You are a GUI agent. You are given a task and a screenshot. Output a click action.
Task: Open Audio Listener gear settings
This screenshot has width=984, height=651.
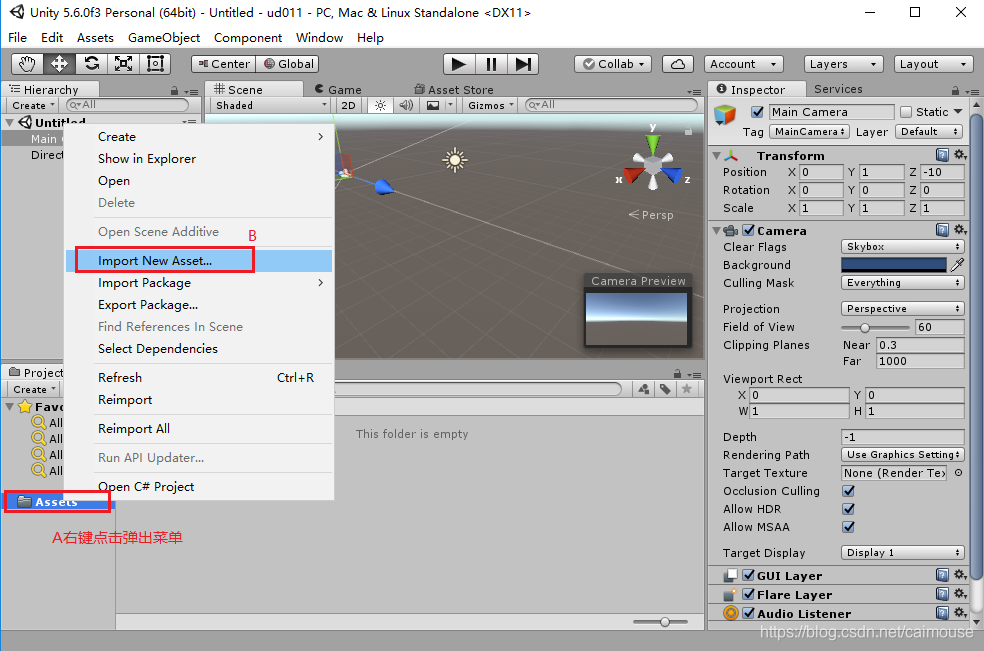point(960,613)
